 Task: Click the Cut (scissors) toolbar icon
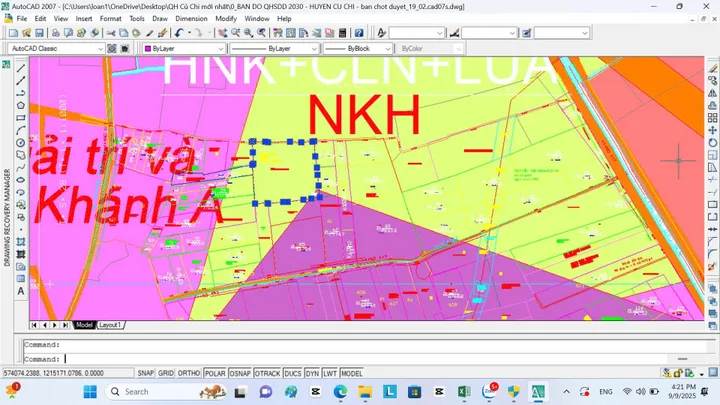pyautogui.click(x=111, y=33)
